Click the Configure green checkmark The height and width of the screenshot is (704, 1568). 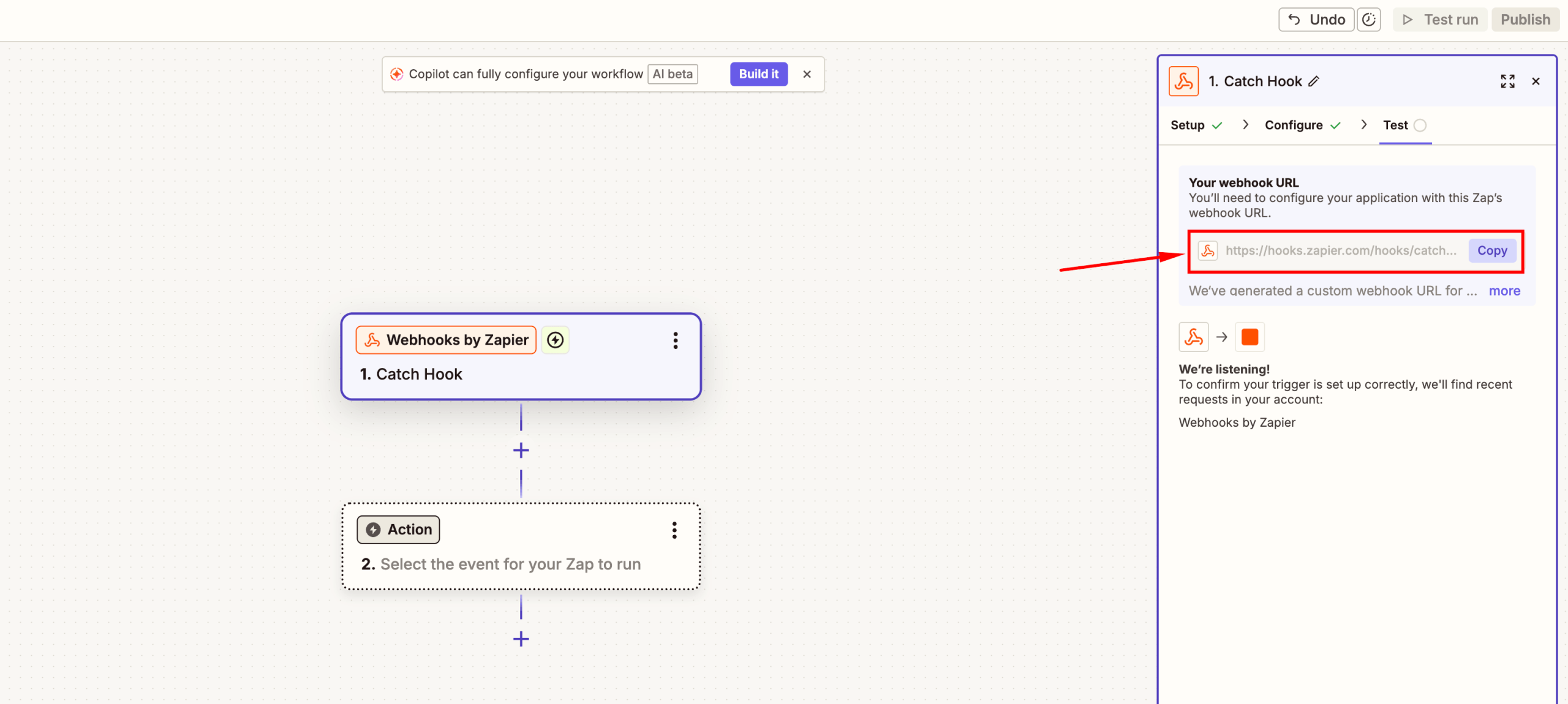[x=1335, y=125]
